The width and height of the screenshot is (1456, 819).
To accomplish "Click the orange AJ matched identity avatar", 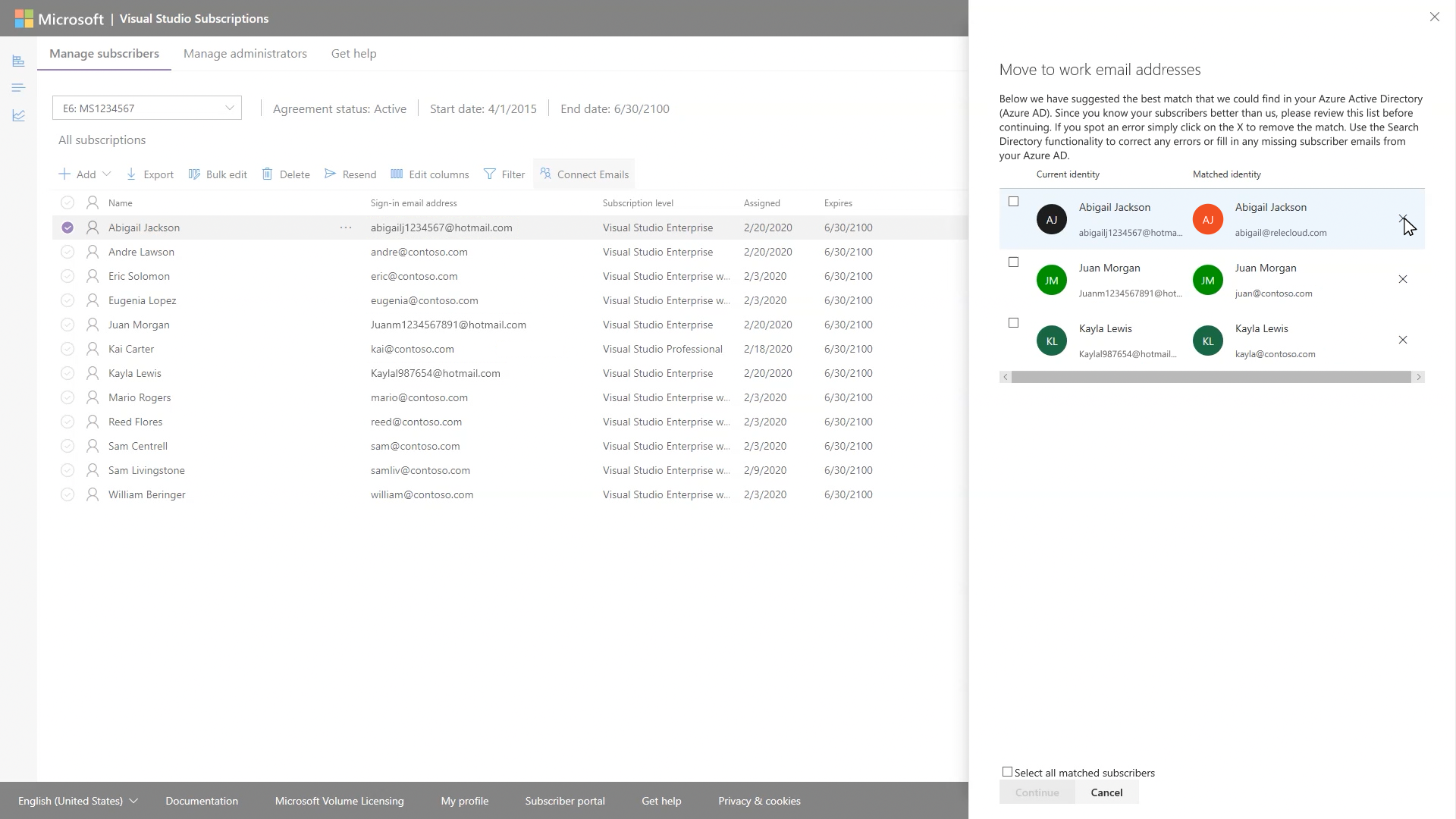I will coord(1208,219).
